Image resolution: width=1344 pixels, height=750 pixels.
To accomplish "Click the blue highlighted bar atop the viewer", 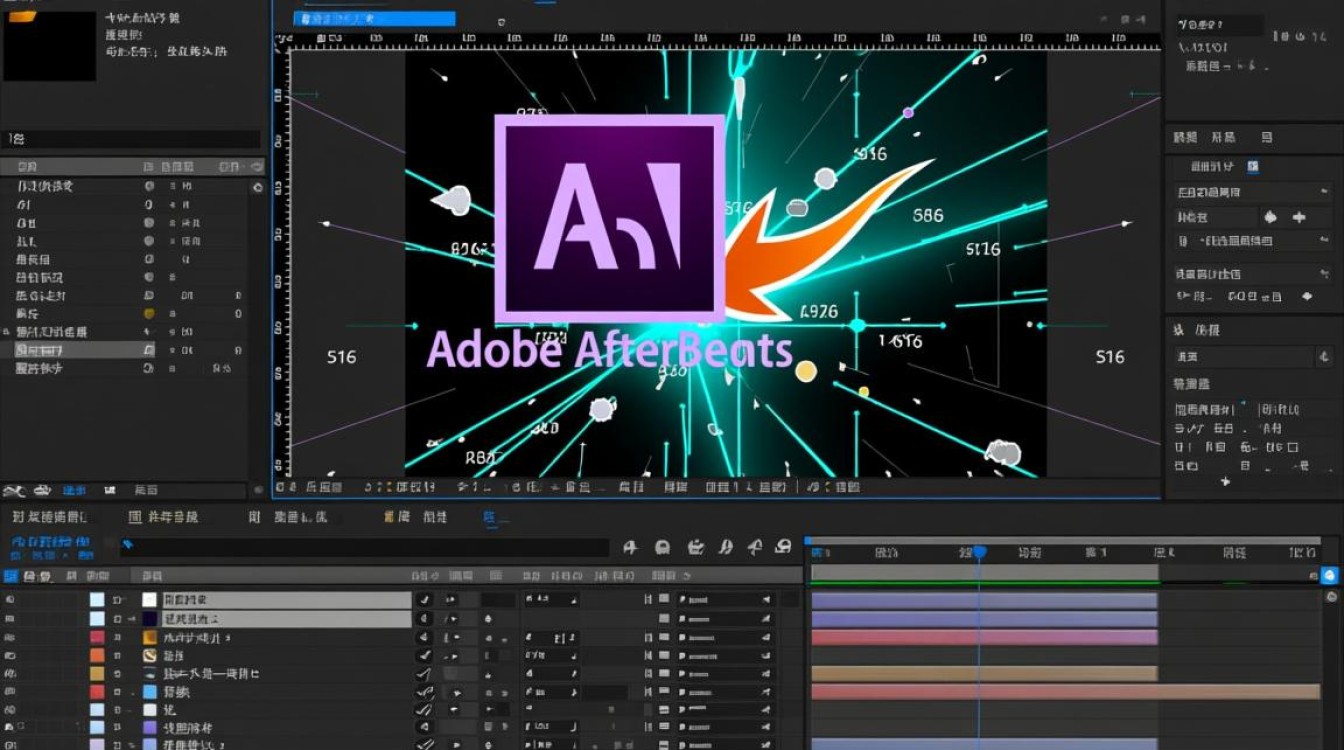I will coord(375,18).
